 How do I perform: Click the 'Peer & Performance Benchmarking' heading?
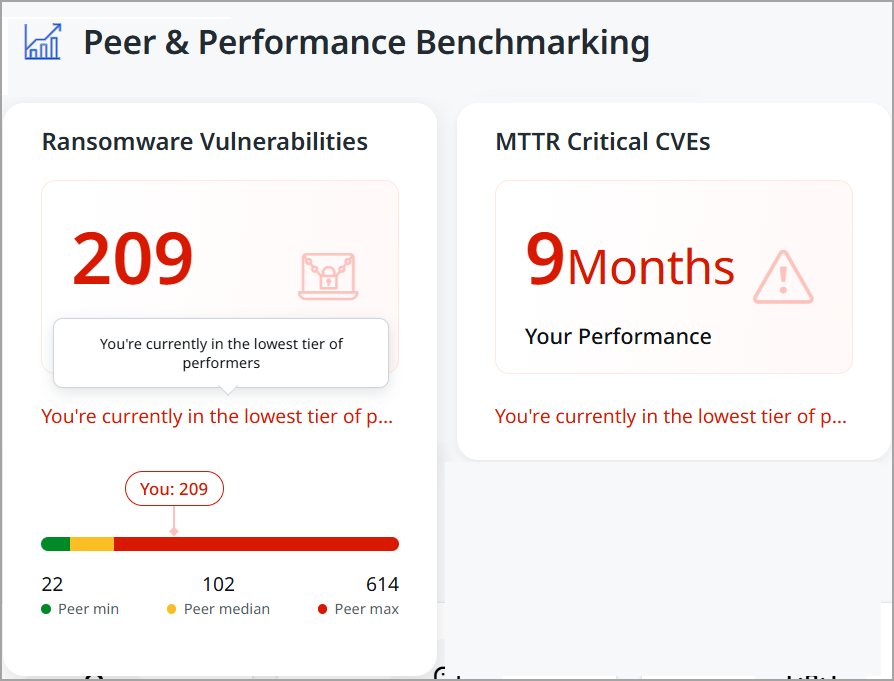366,43
